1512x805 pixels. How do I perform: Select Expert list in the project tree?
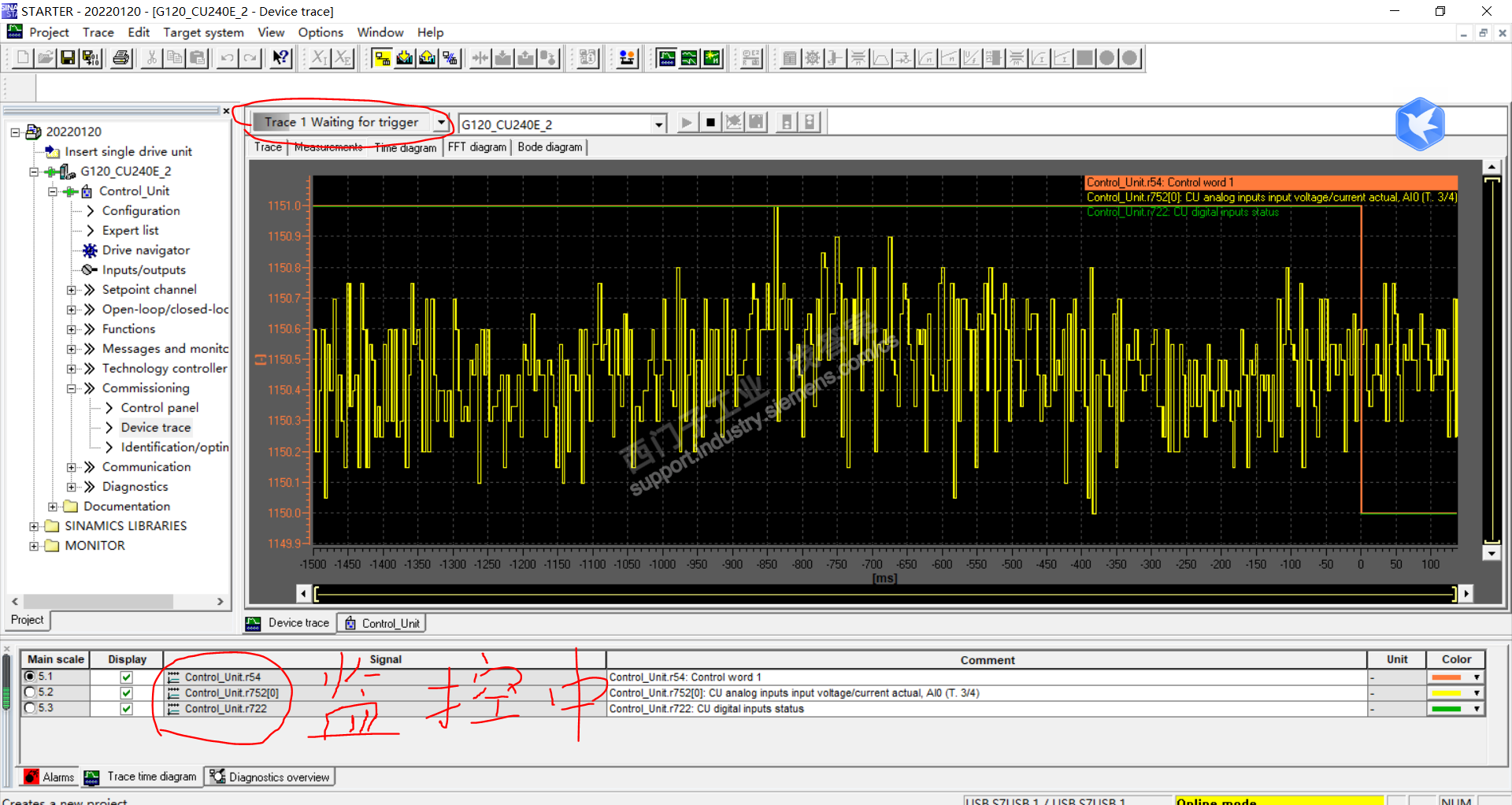(x=130, y=231)
